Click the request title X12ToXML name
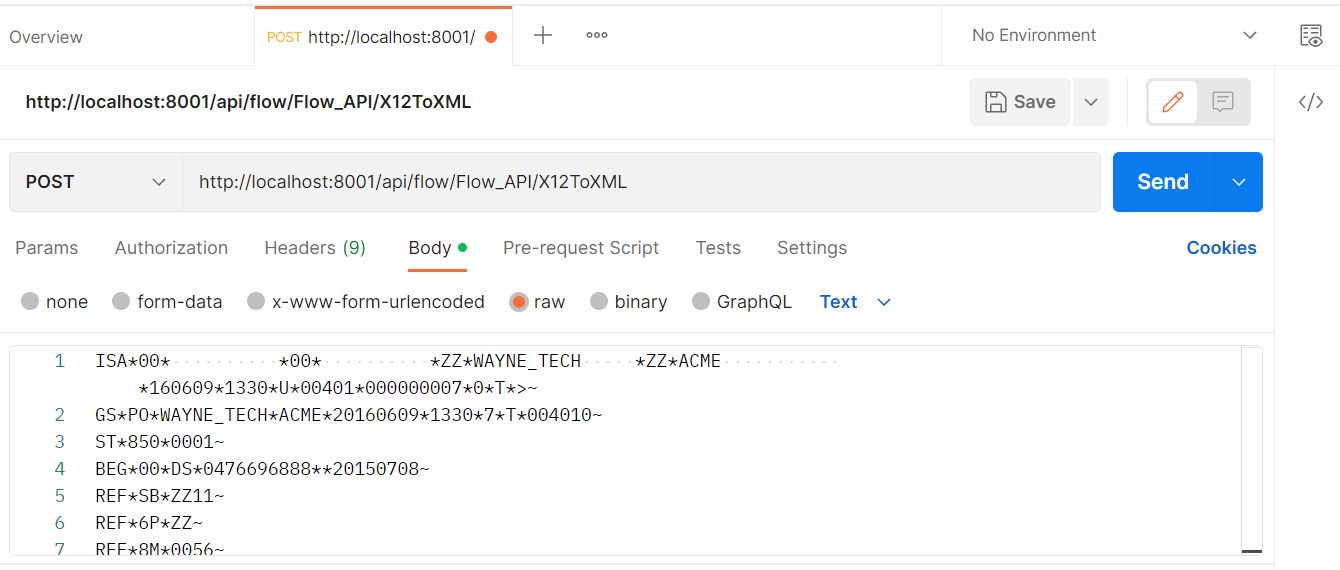The height and width of the screenshot is (570, 1340). click(x=248, y=102)
